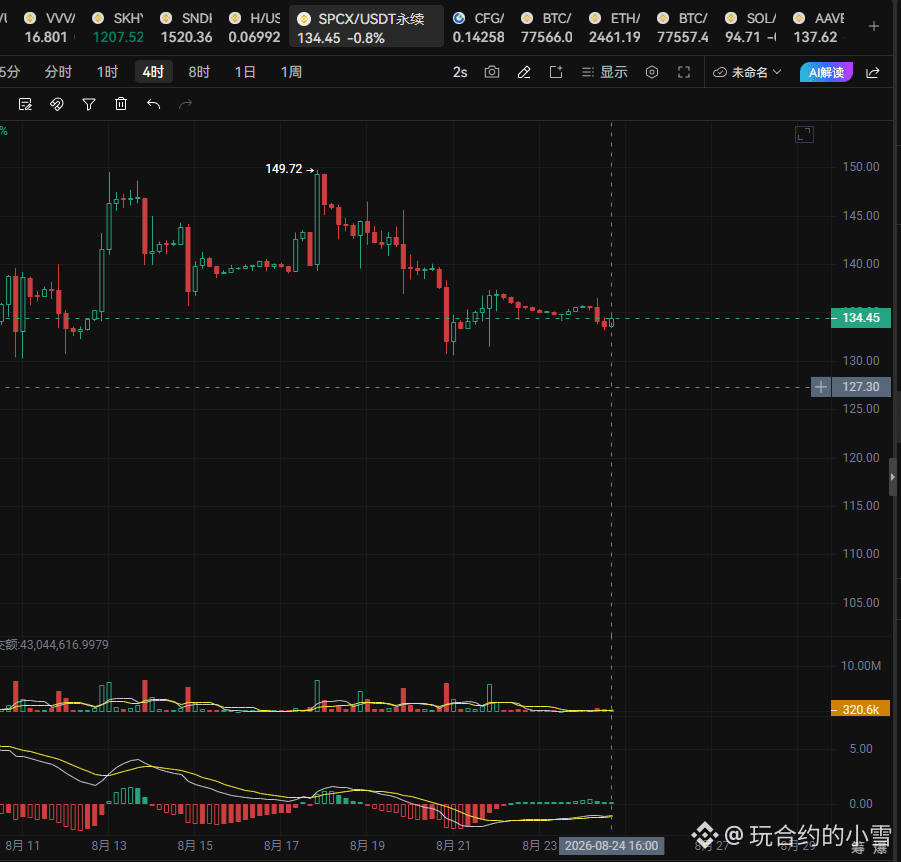This screenshot has height=862, width=901.
Task: Undo last drawing action
Action: [153, 104]
